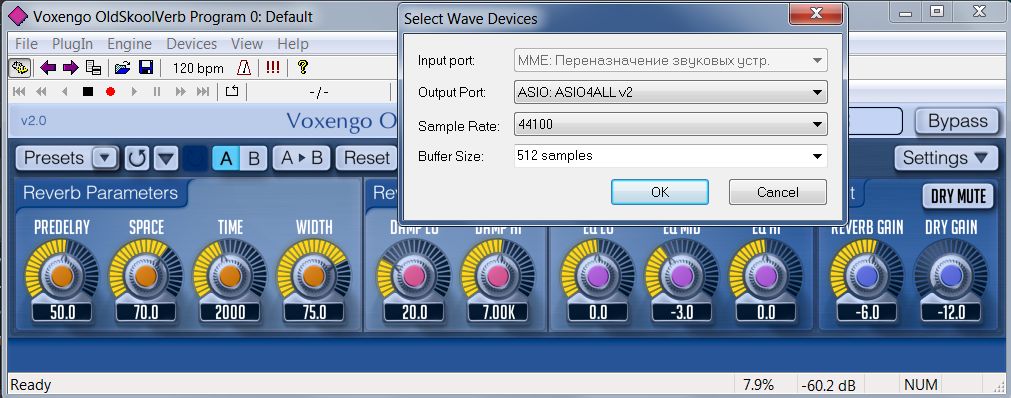Click the DRY GAIN value field -12.0
The width and height of the screenshot is (1011, 398).
951,313
